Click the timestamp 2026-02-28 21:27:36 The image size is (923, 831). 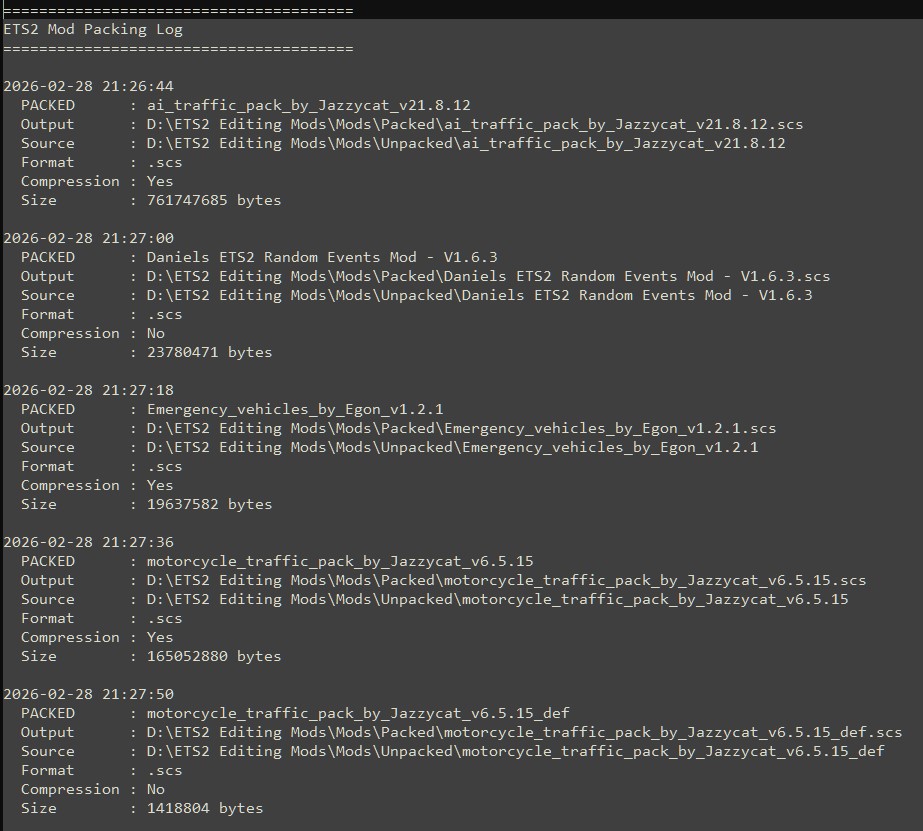pyautogui.click(x=88, y=542)
